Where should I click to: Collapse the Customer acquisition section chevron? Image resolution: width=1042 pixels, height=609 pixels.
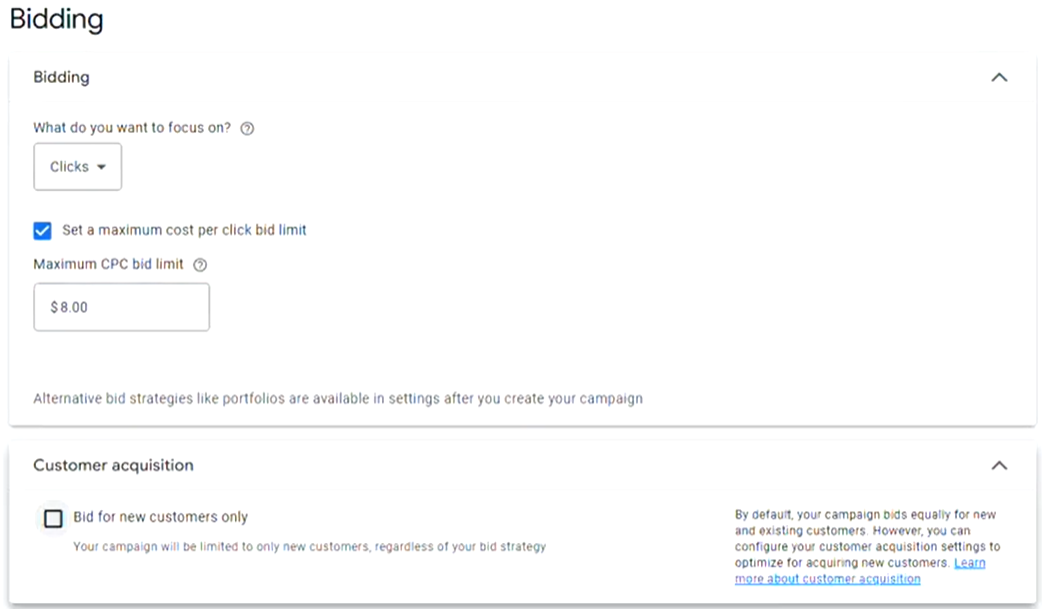(998, 465)
